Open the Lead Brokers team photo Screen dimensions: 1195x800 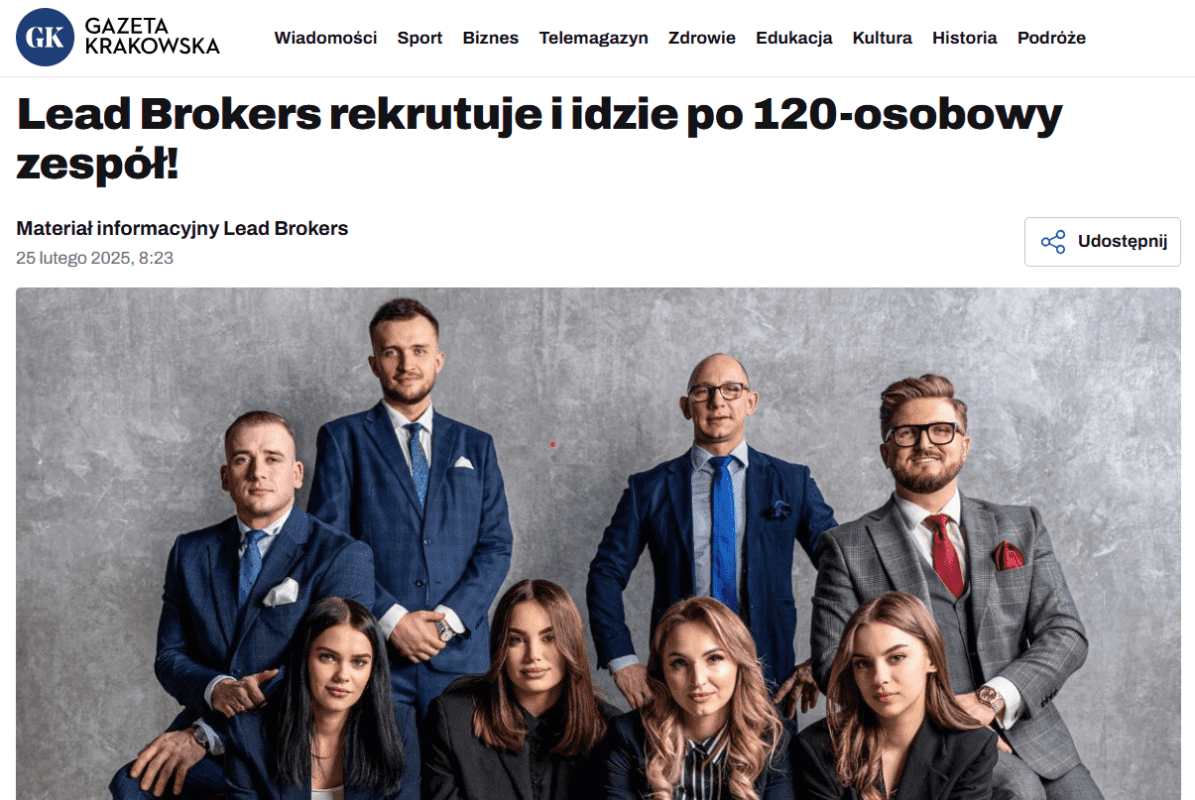click(598, 543)
